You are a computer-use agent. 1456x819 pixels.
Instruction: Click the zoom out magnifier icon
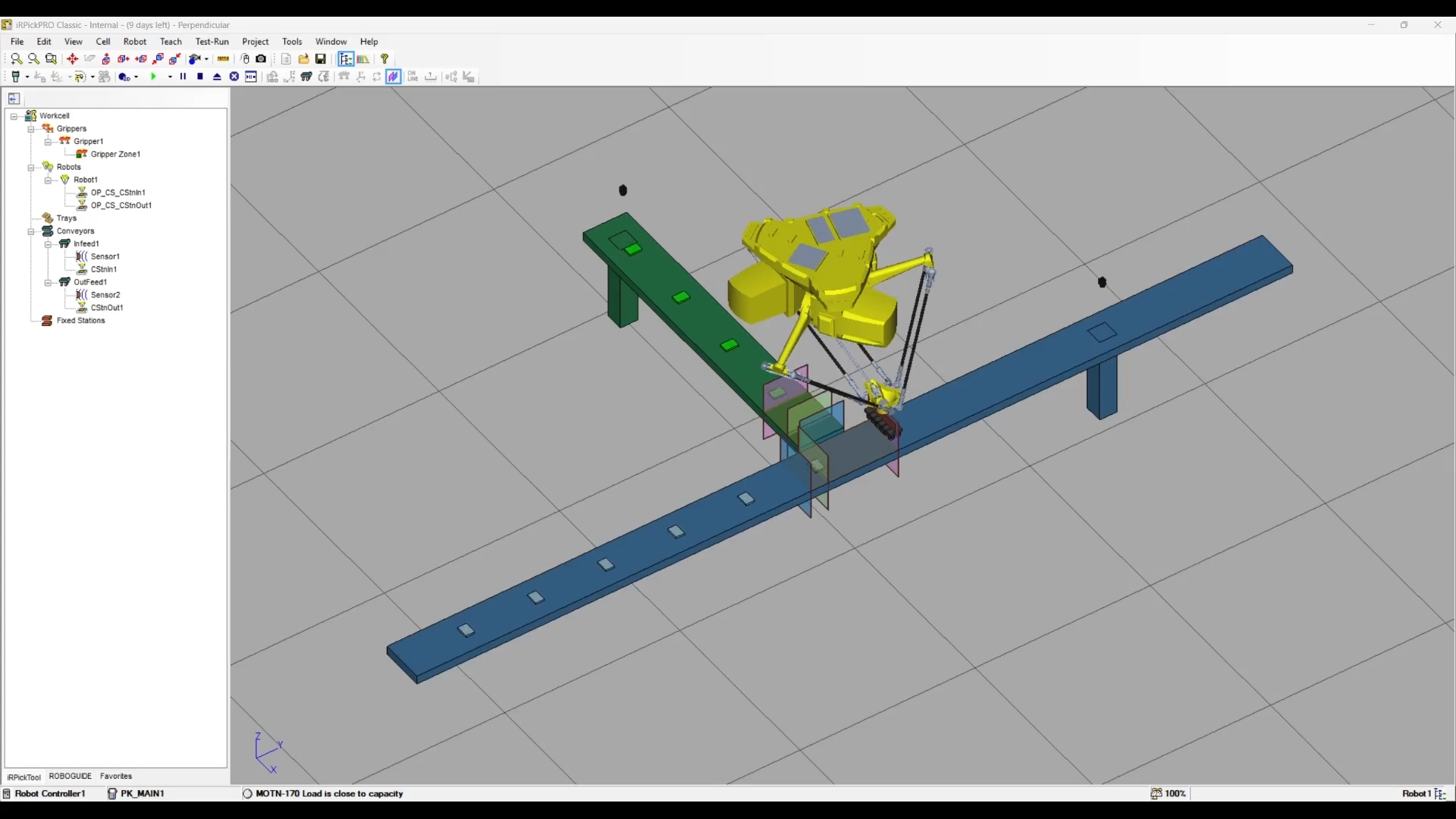(x=33, y=58)
